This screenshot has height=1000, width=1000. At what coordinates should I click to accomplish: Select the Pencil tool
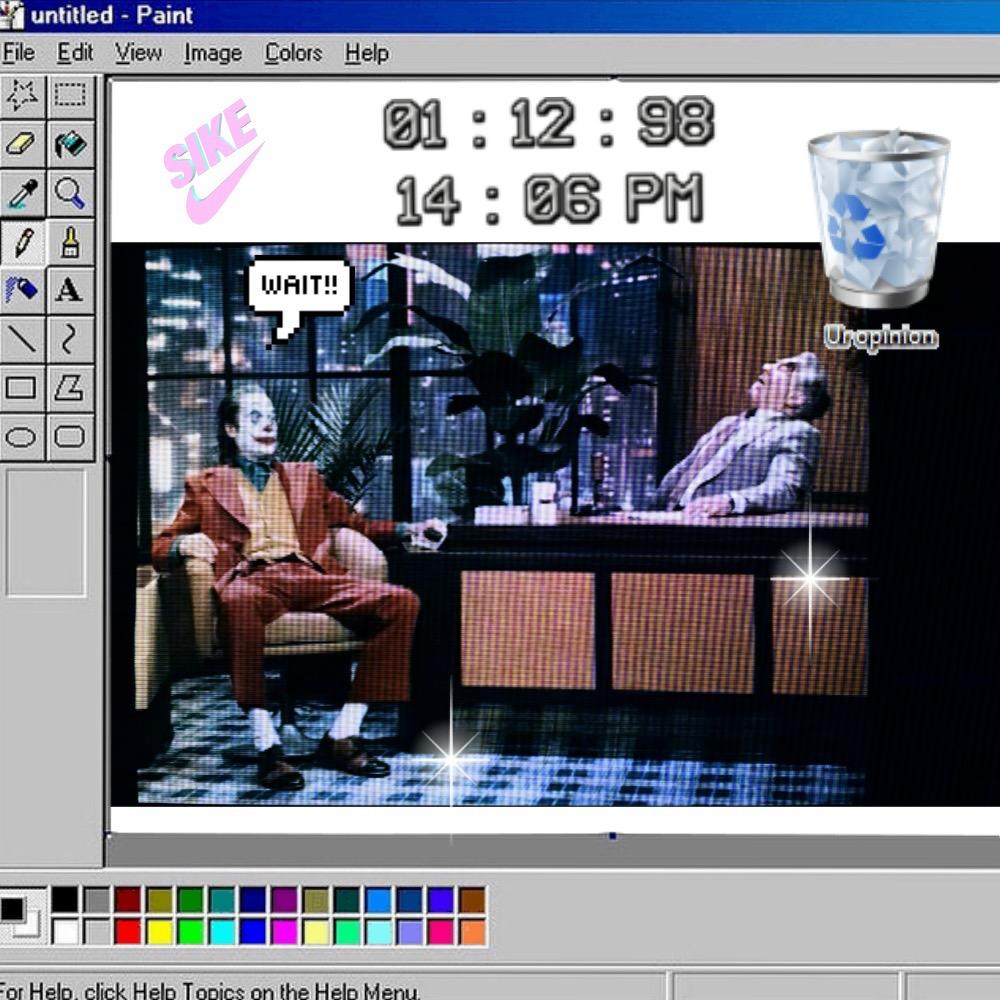(22, 241)
